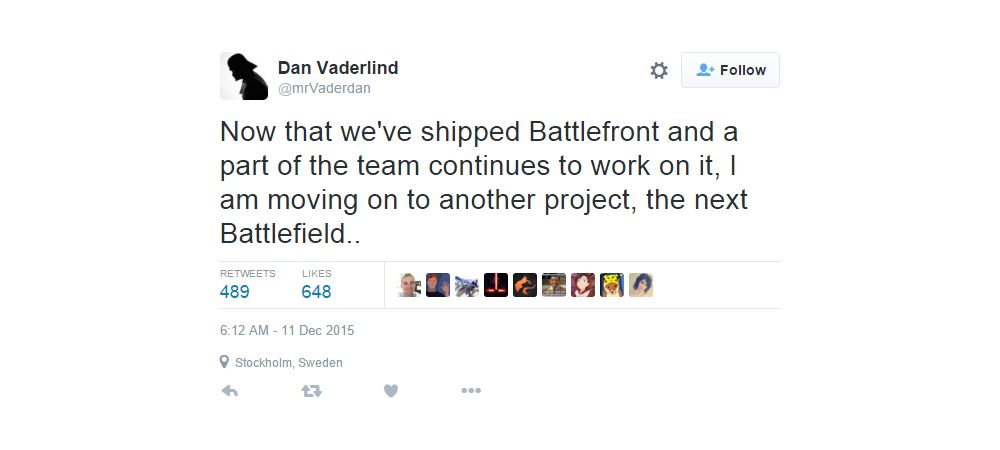Viewport: 1000px width, 450px height.
Task: Open the 6:12 AM timestamp link
Action: coord(287,330)
